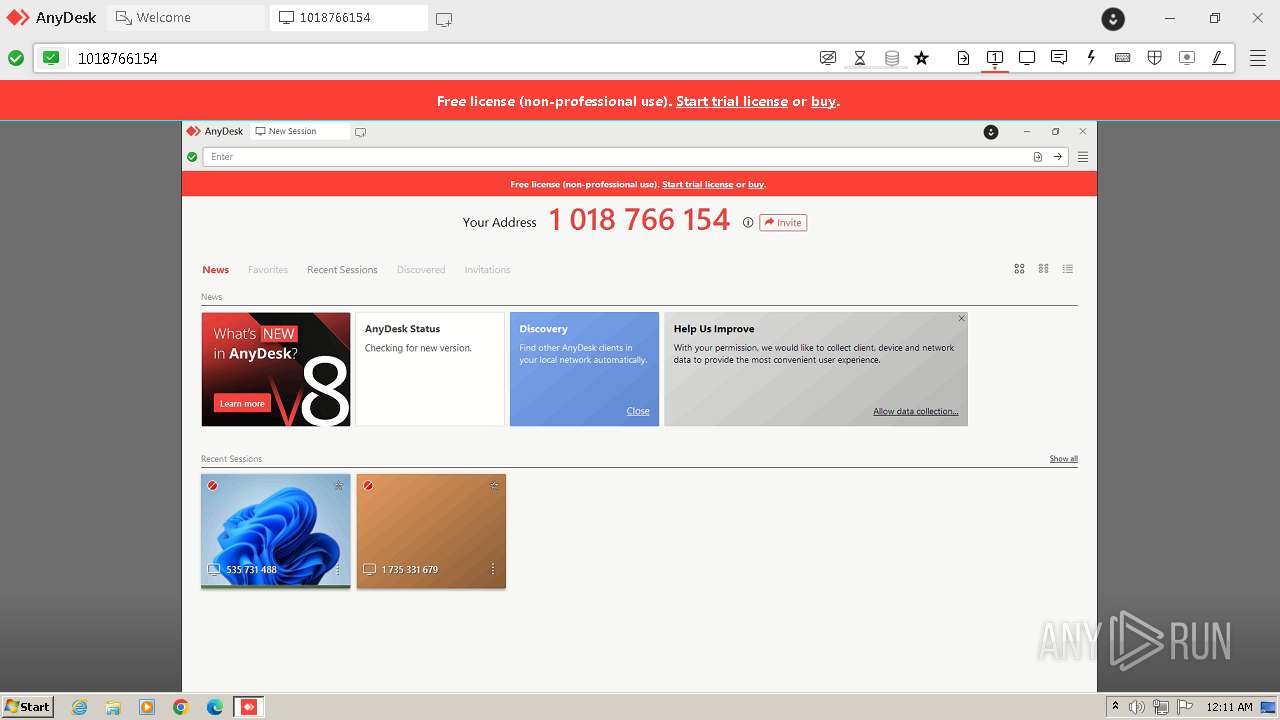Switch to the Welcome tab
The image size is (1280, 720).
click(188, 18)
